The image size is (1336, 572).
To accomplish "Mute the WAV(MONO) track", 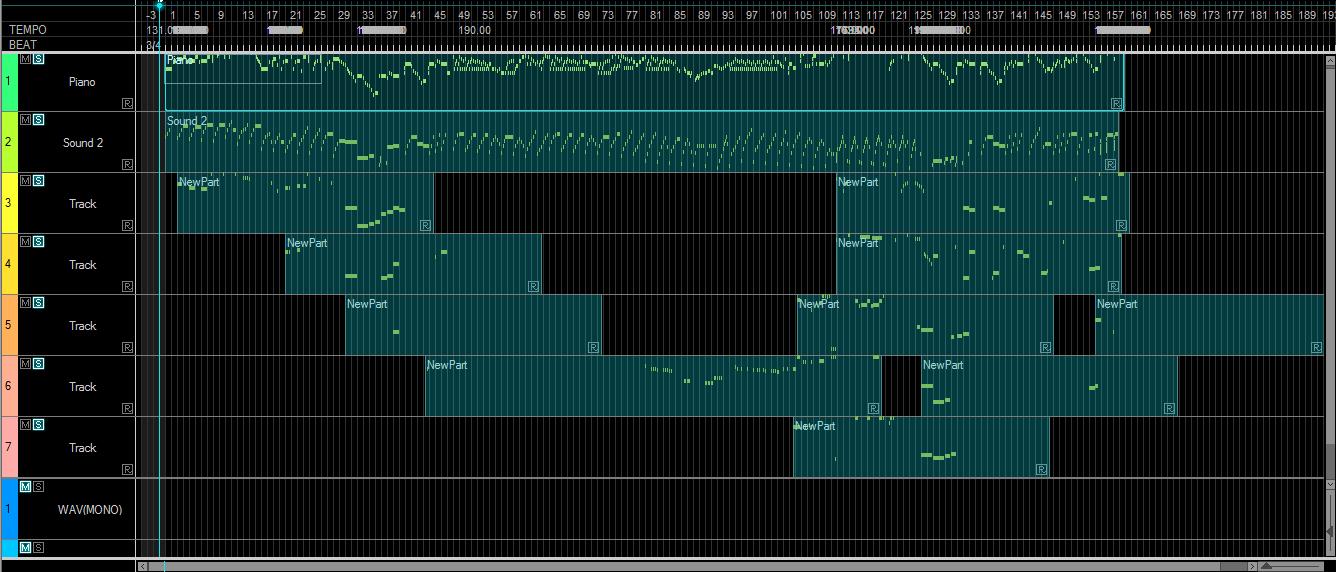I will tap(26, 487).
